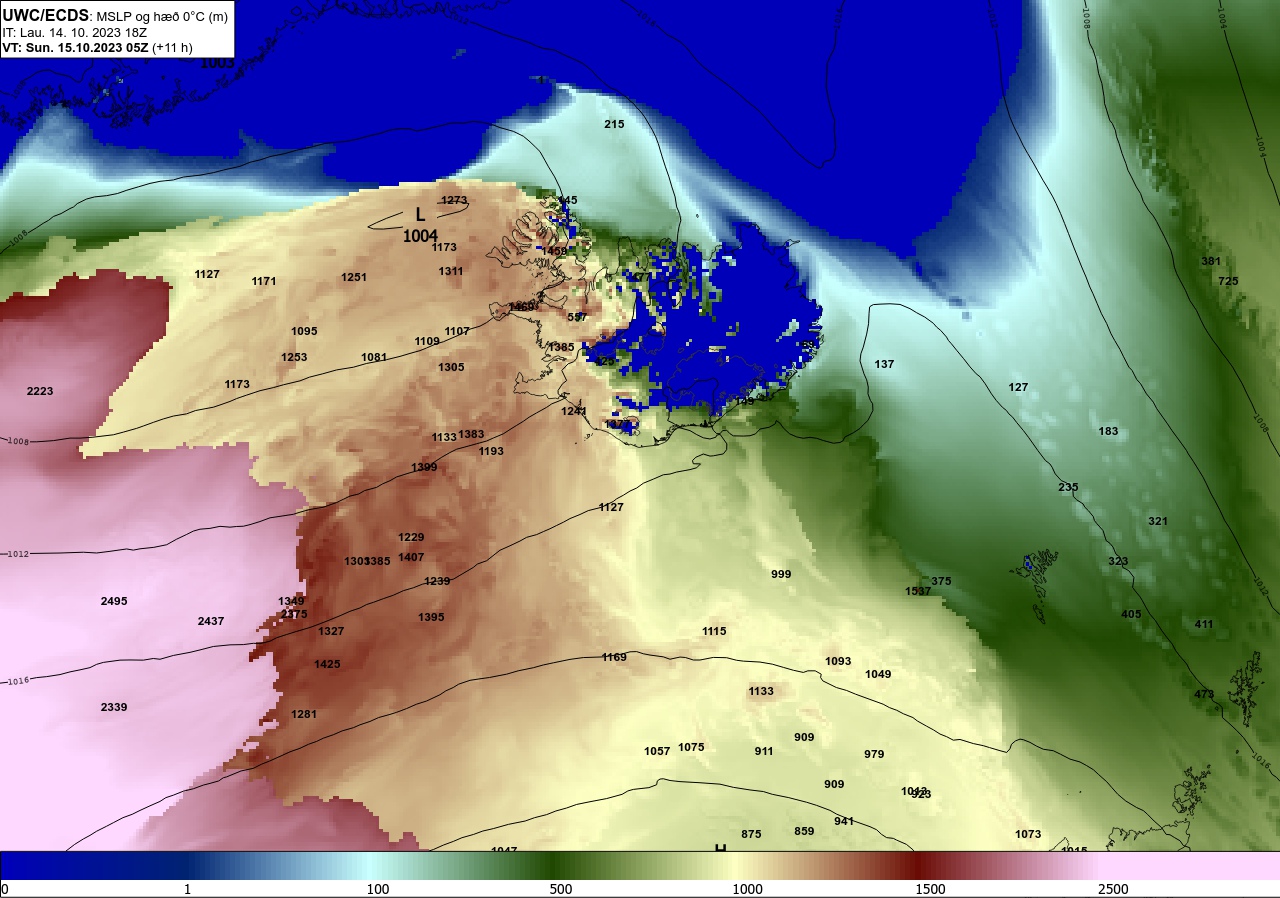Click the 405 height value

coord(1131,614)
